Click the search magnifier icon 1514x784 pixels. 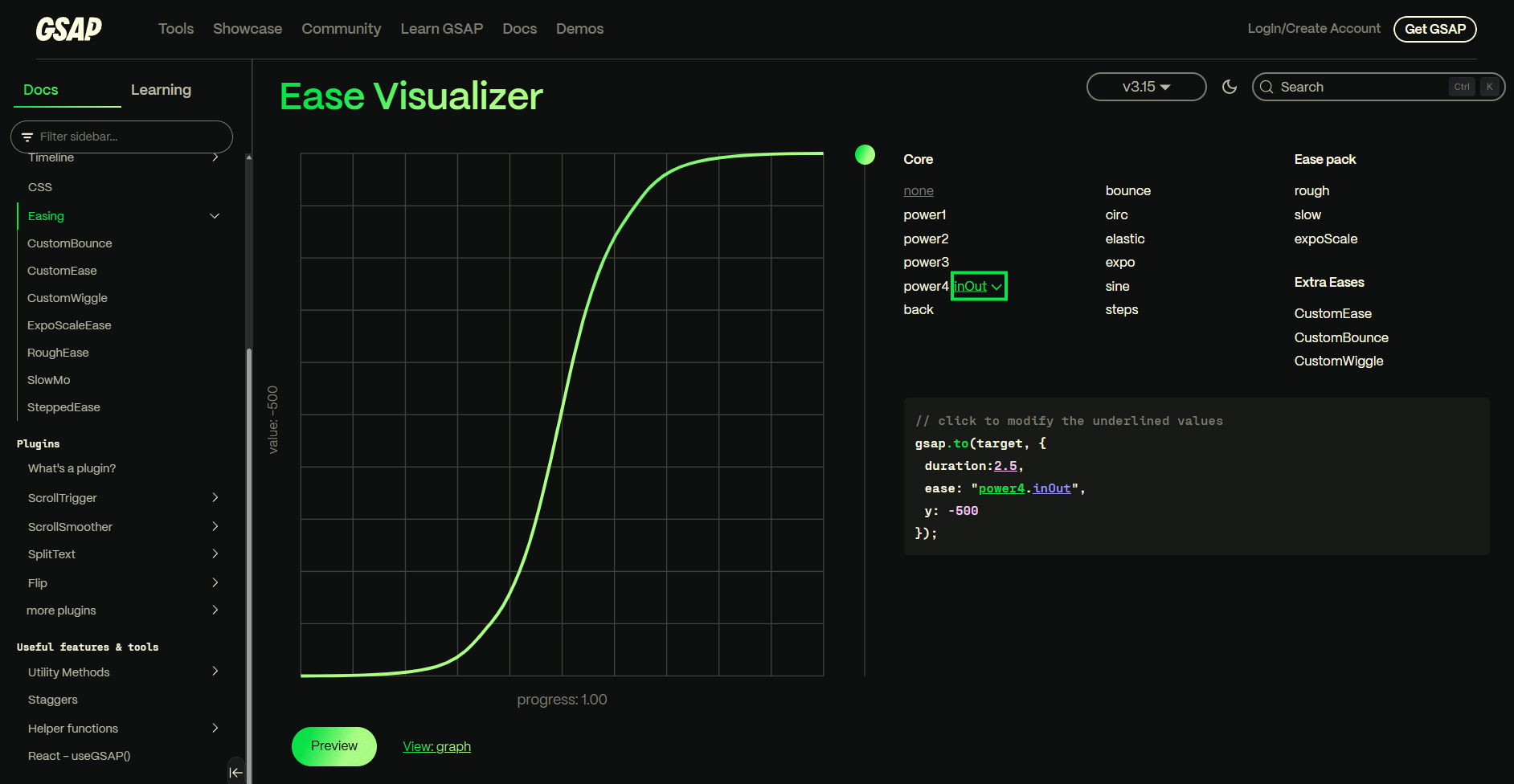[1266, 87]
